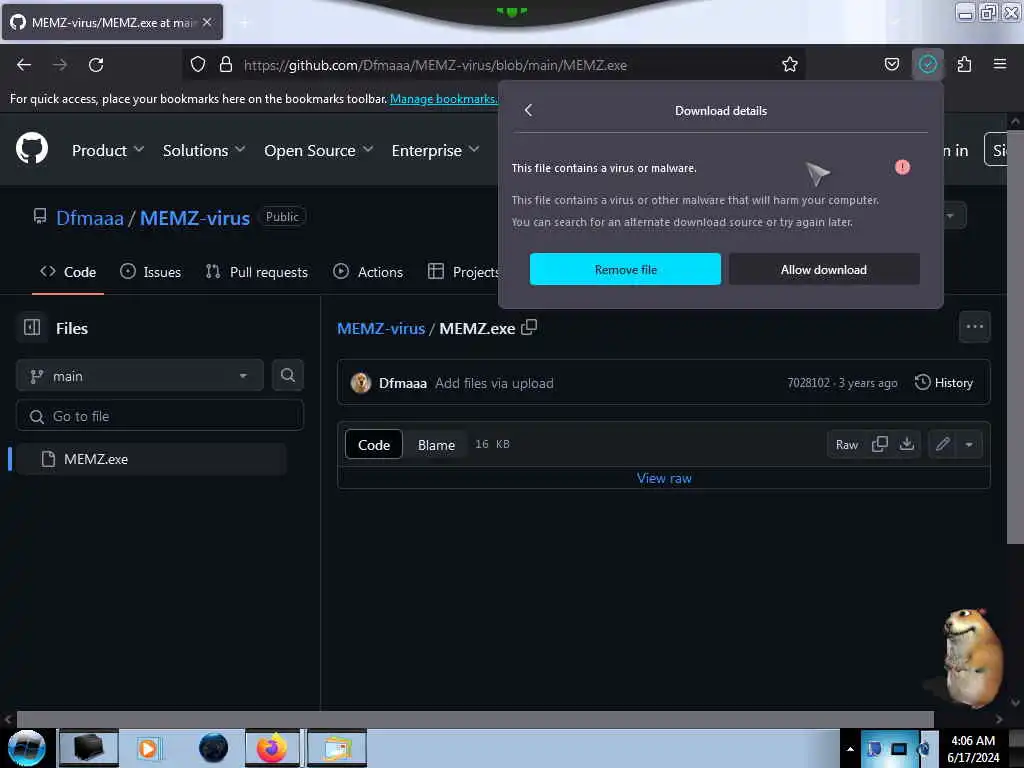
Task: Expand the Solutions navigation menu
Action: (x=204, y=150)
